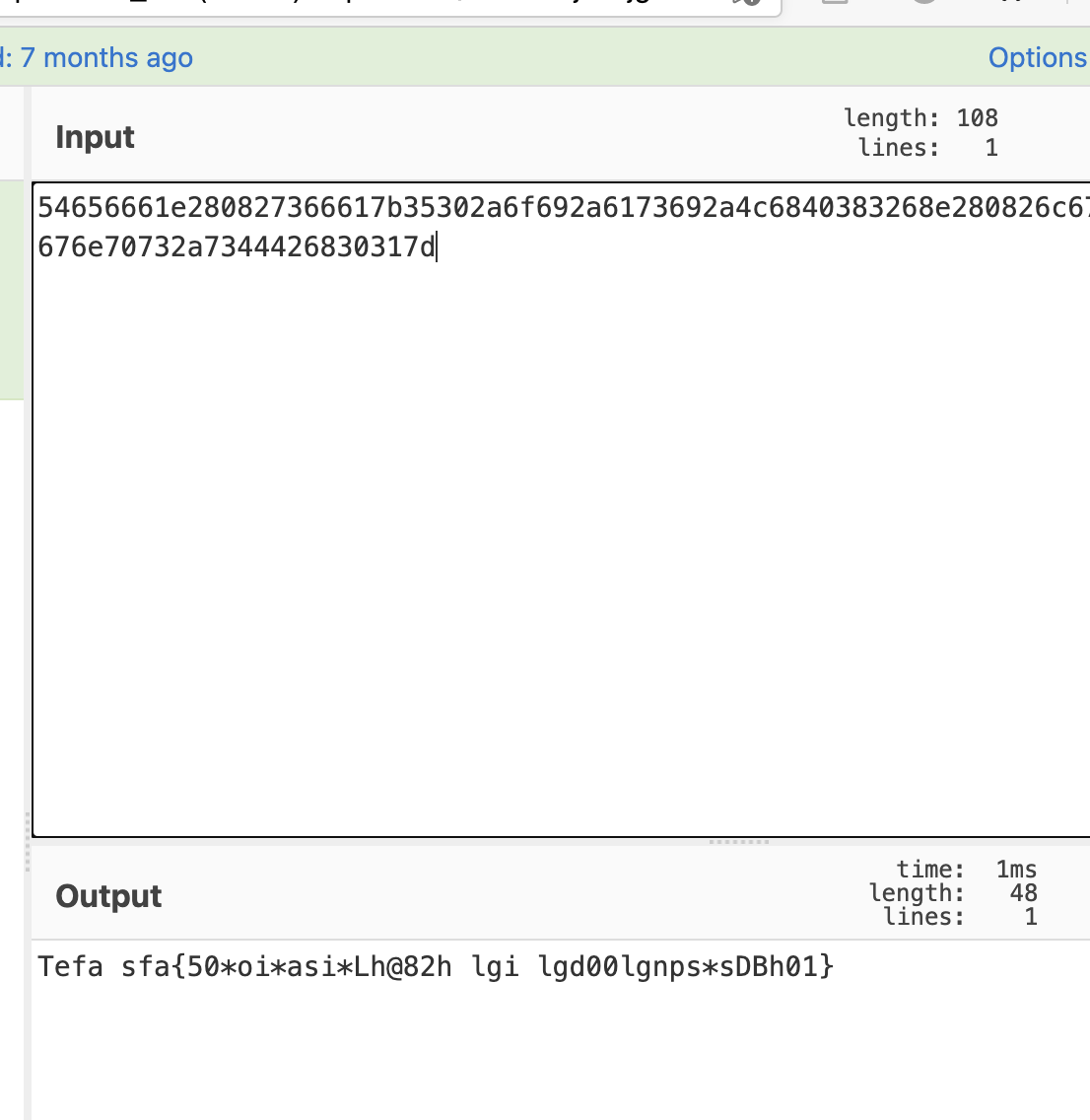Click the closing brace in the output text

click(x=827, y=966)
